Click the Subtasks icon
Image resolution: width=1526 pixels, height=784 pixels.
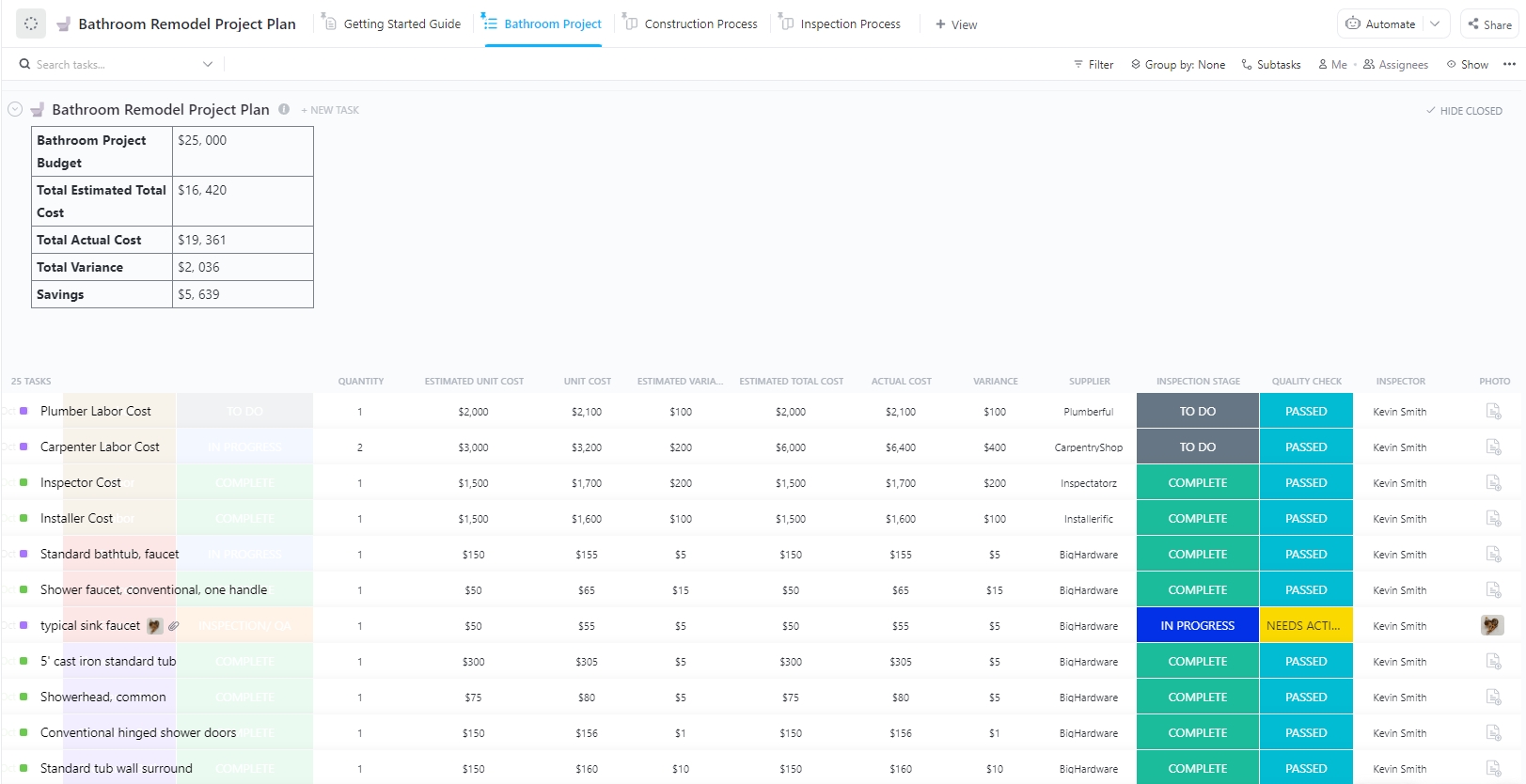point(1247,65)
